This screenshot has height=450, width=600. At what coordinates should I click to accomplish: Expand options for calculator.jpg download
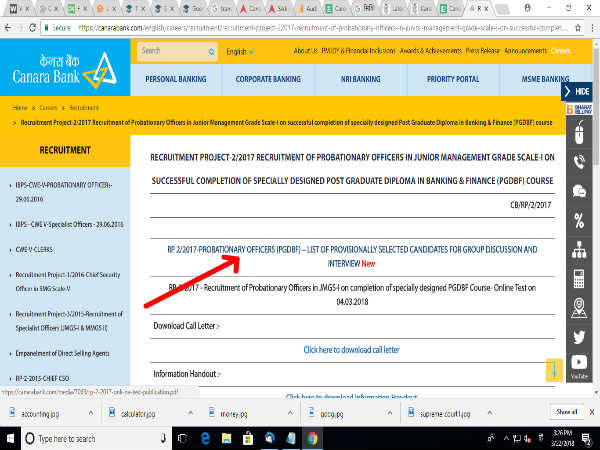point(190,413)
